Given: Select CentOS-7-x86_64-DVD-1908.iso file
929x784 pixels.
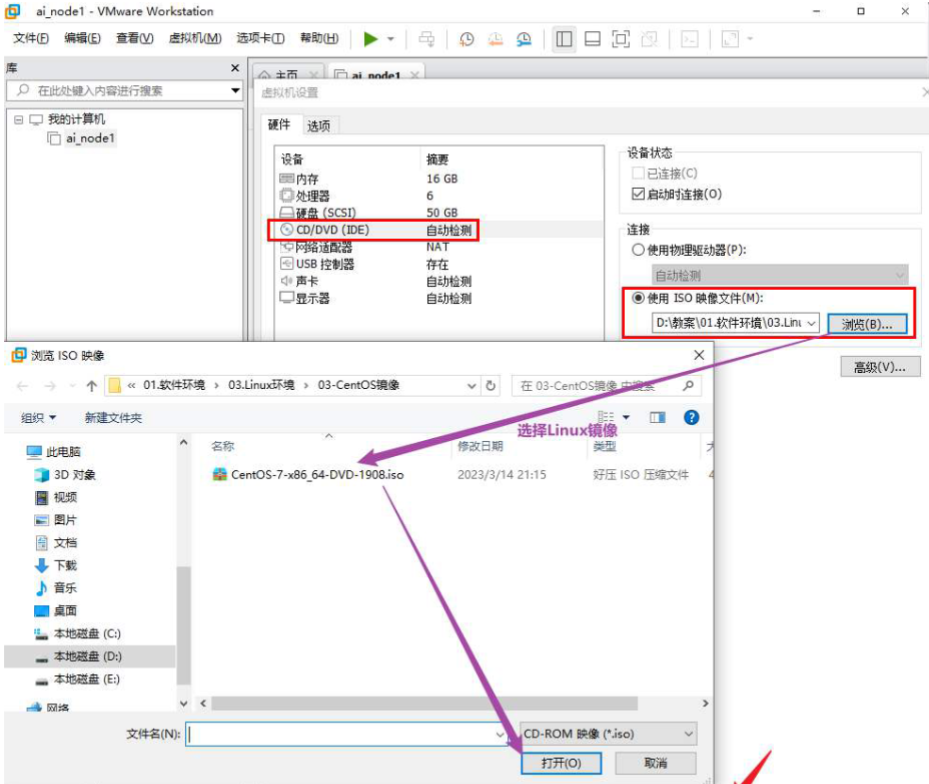Looking at the screenshot, I should point(317,475).
